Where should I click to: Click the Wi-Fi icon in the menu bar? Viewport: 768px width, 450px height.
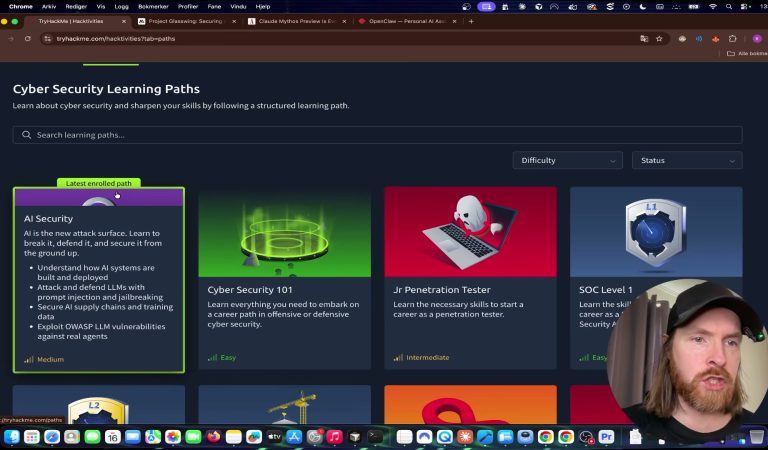(713, 6)
